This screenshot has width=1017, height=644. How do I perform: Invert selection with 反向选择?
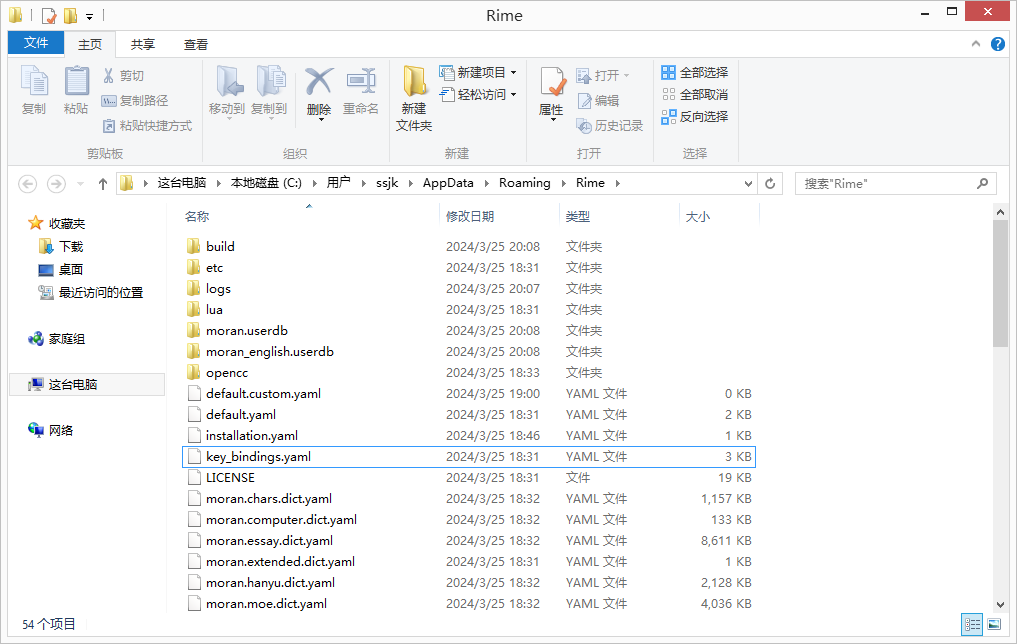695,117
